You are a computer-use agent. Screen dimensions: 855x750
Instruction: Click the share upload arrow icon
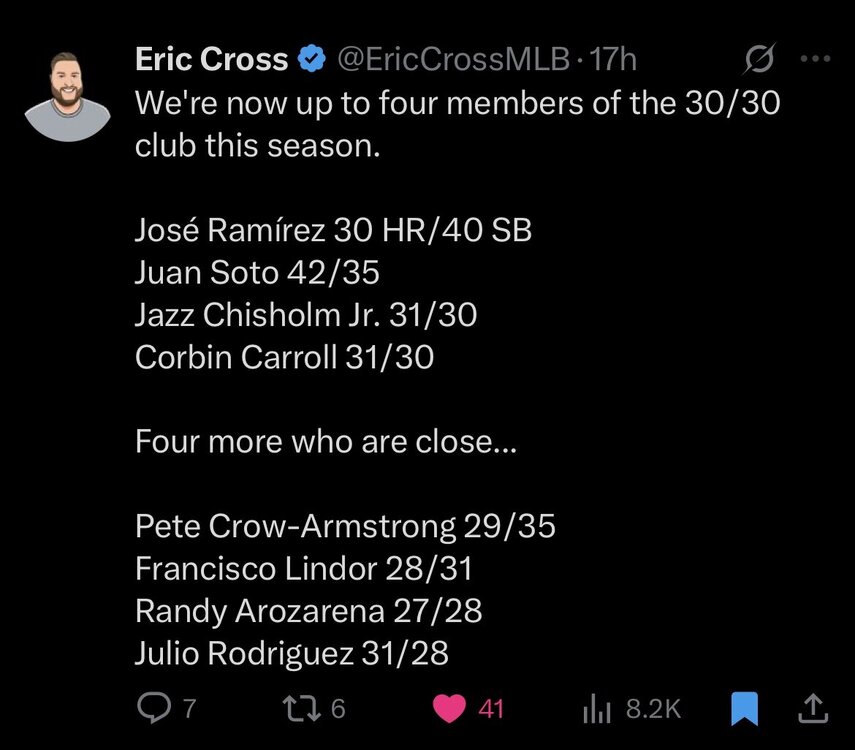pyautogui.click(x=814, y=709)
